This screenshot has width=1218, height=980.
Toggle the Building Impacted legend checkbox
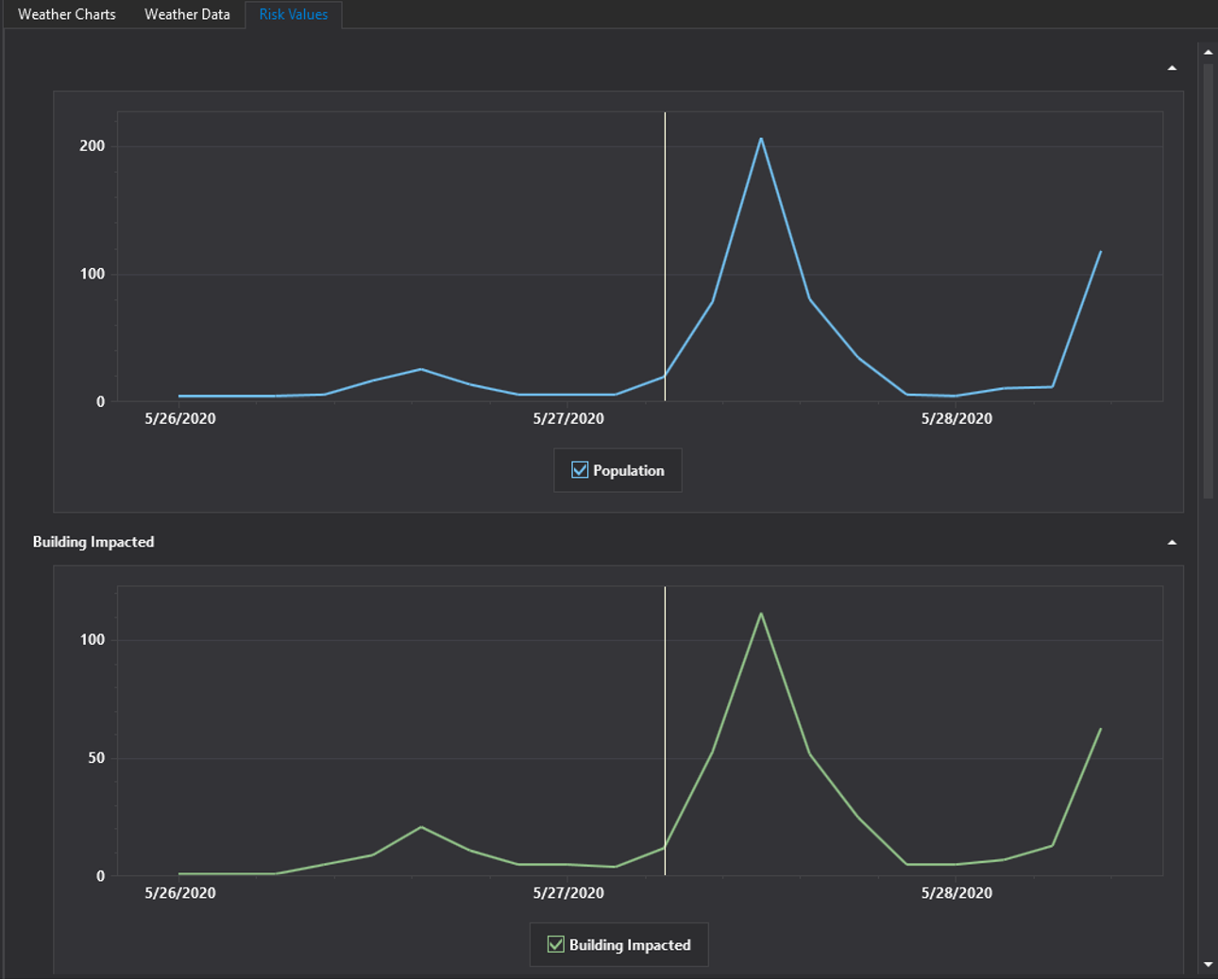pos(556,945)
